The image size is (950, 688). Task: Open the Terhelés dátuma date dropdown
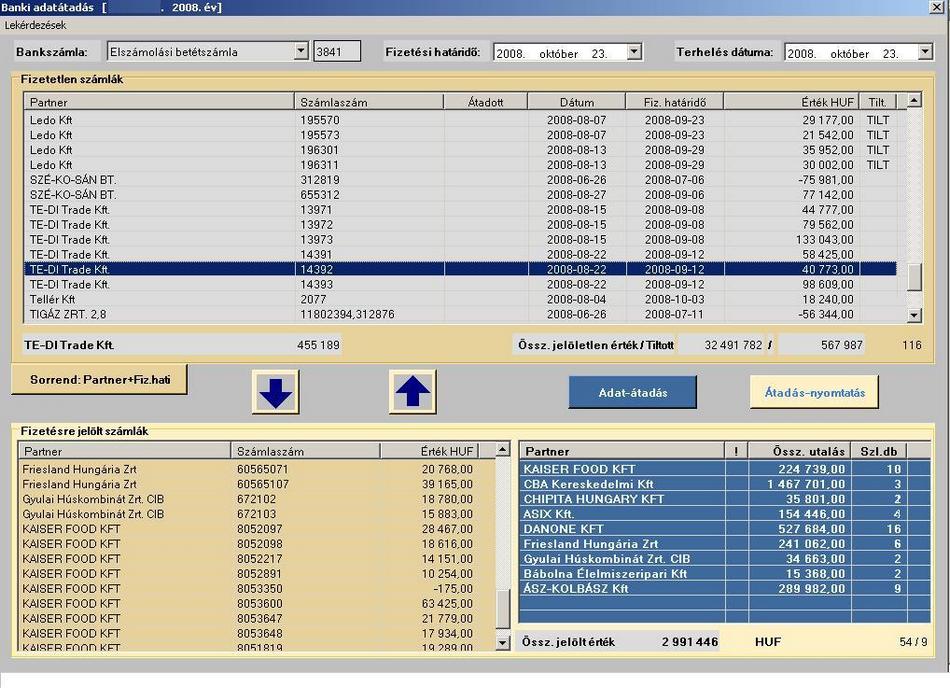(x=925, y=52)
